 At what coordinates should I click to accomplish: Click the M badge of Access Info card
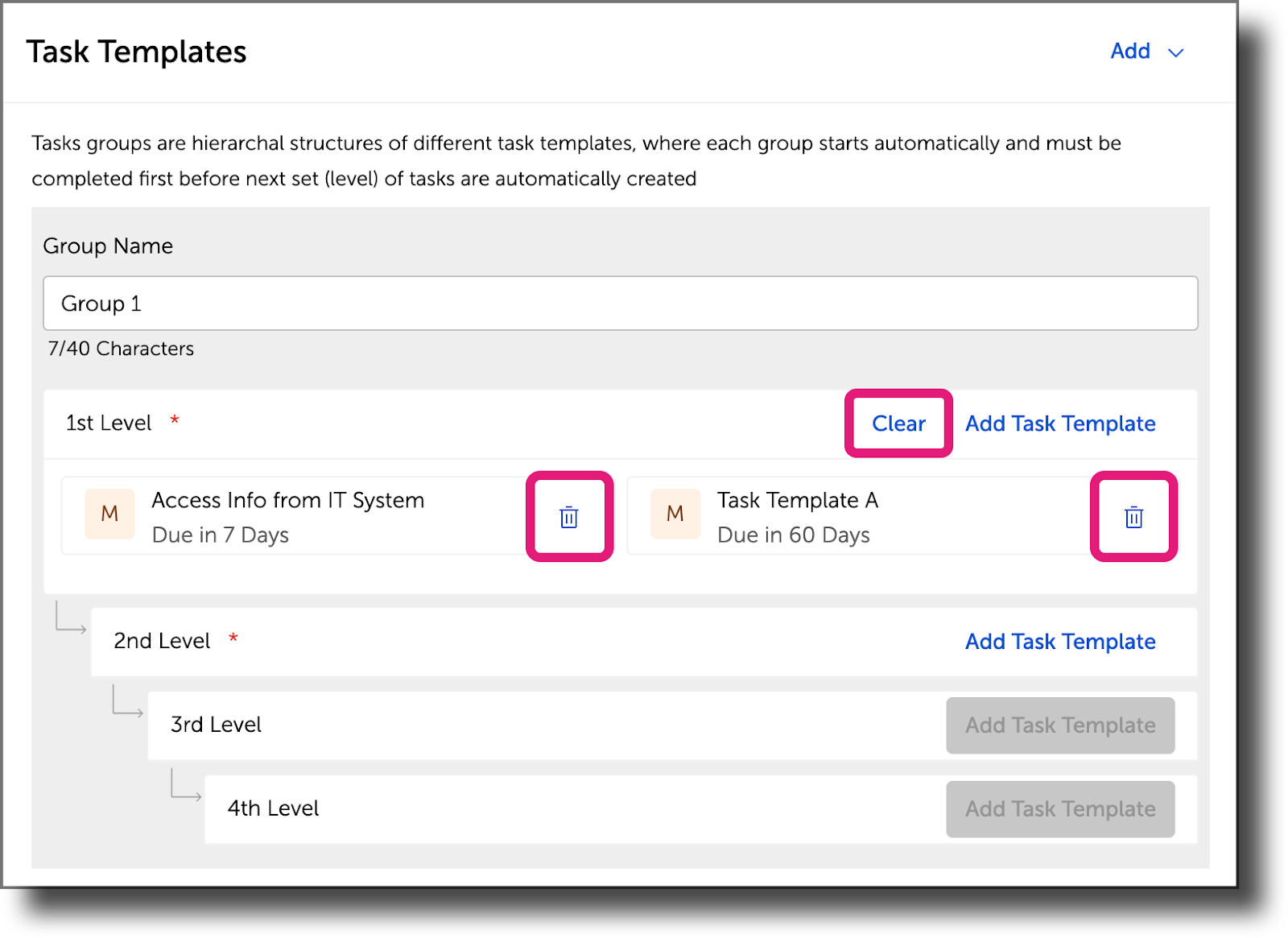click(109, 514)
